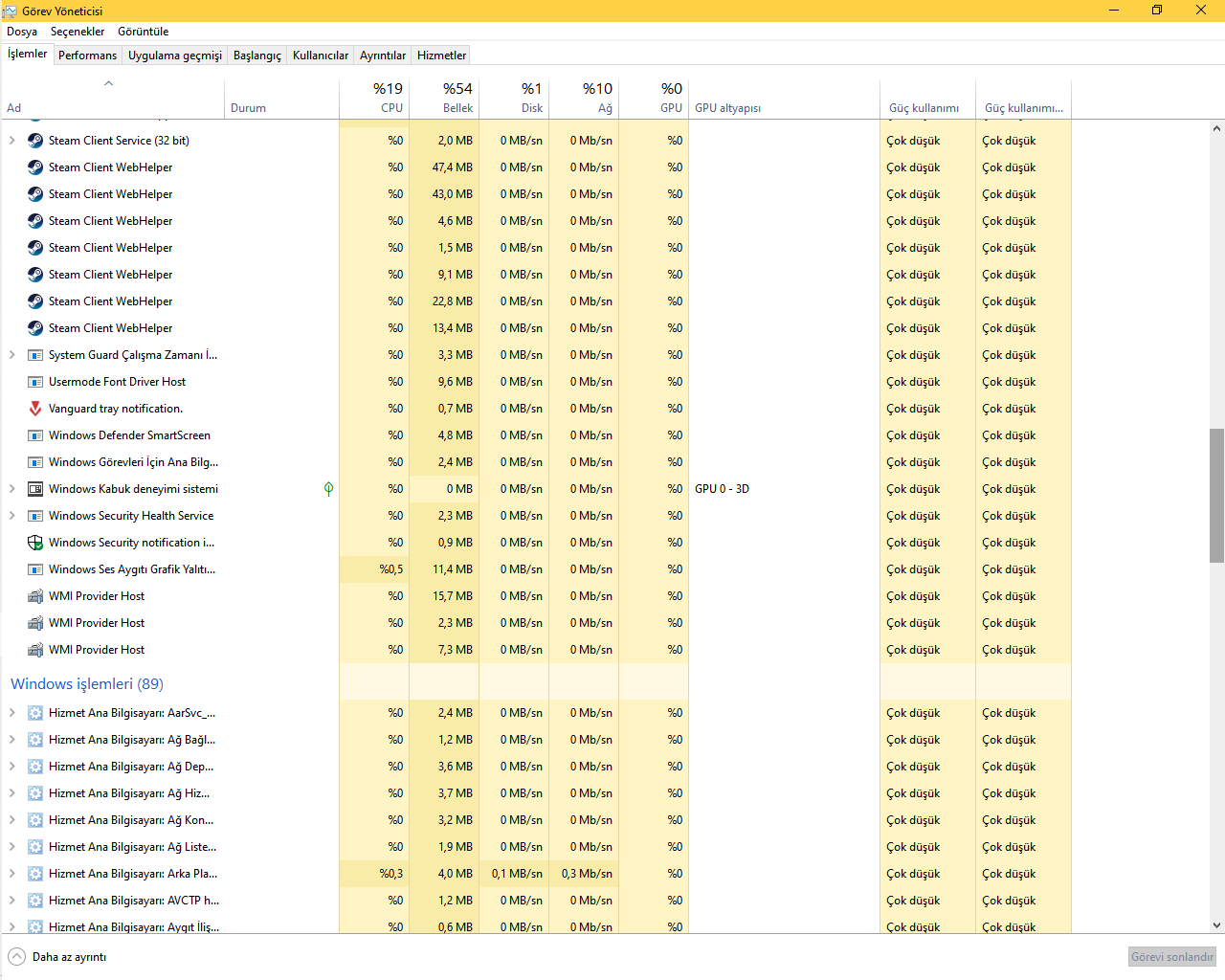Screen dimensions: 1225x980
Task: Click the gear icon of Hizmet AVCTP
Action: 35,901
